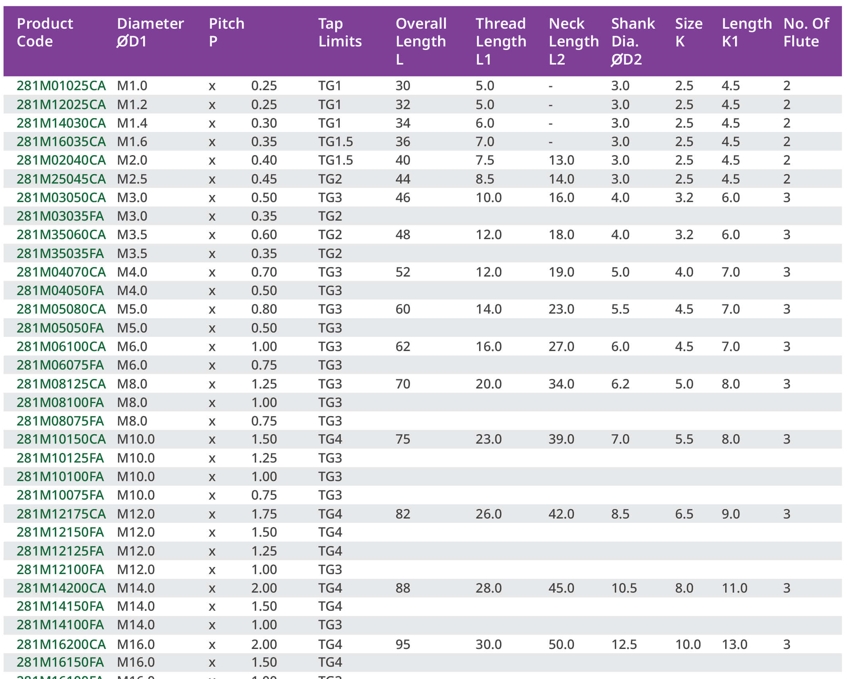Select product 281M02040CA
850x679 pixels.
pyautogui.click(x=60, y=160)
